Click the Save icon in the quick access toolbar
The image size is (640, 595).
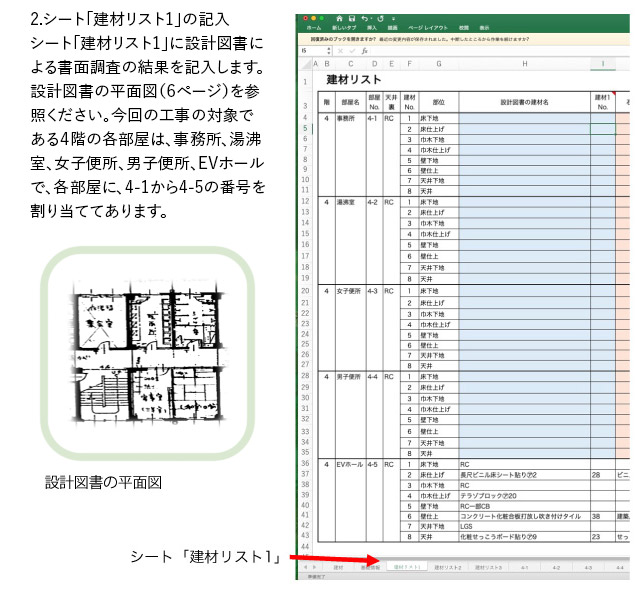[x=351, y=18]
